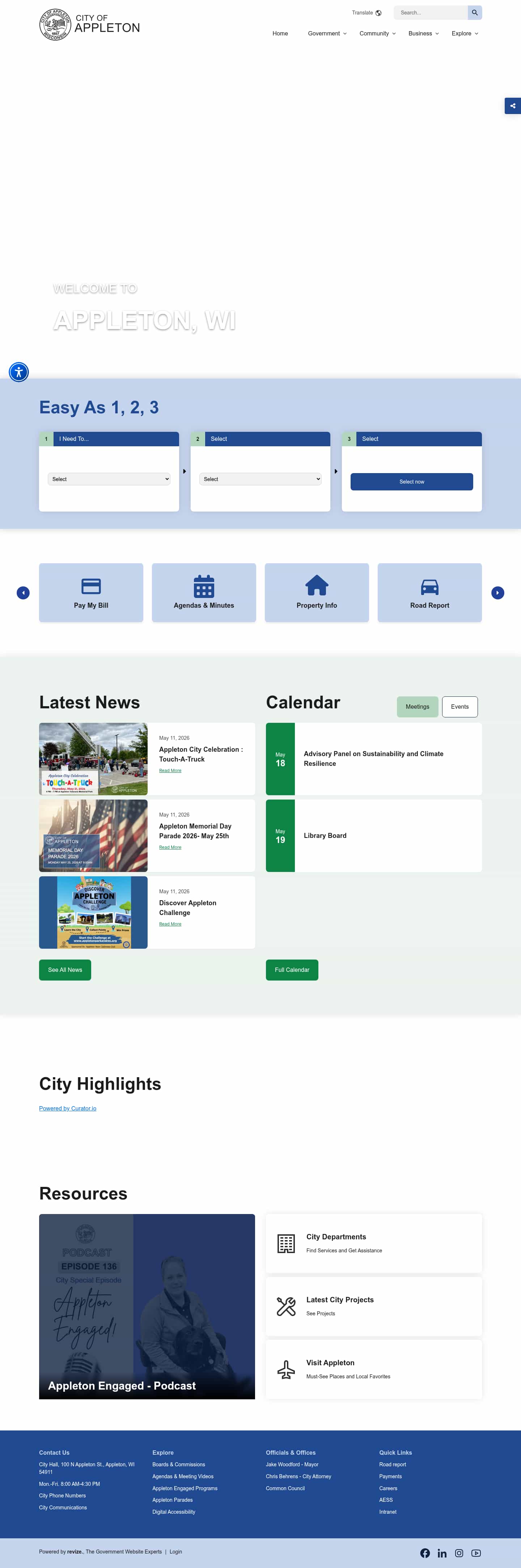Open the Visit Appleton resource card title
Screen dimensions: 521x1568
(x=330, y=1363)
